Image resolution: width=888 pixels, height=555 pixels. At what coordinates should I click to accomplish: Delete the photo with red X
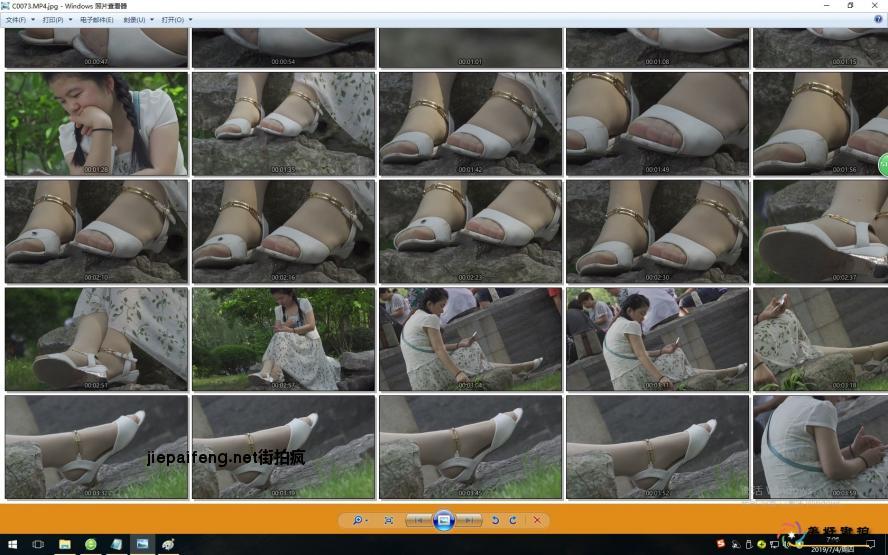click(537, 520)
